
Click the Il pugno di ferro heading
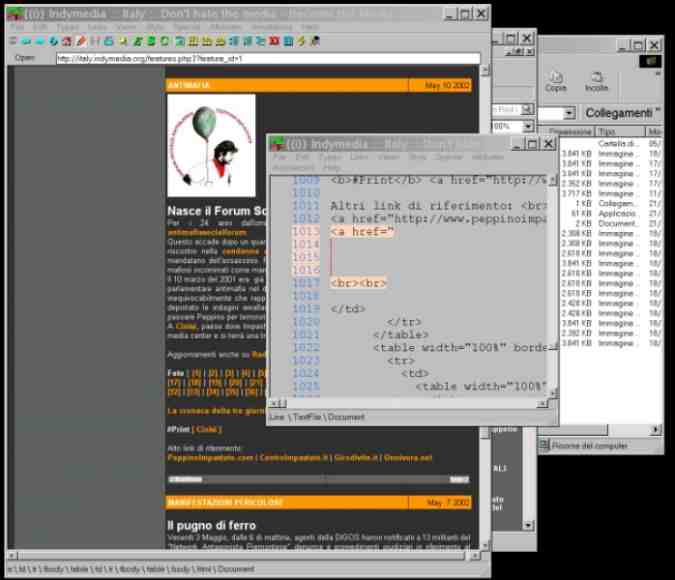point(211,525)
